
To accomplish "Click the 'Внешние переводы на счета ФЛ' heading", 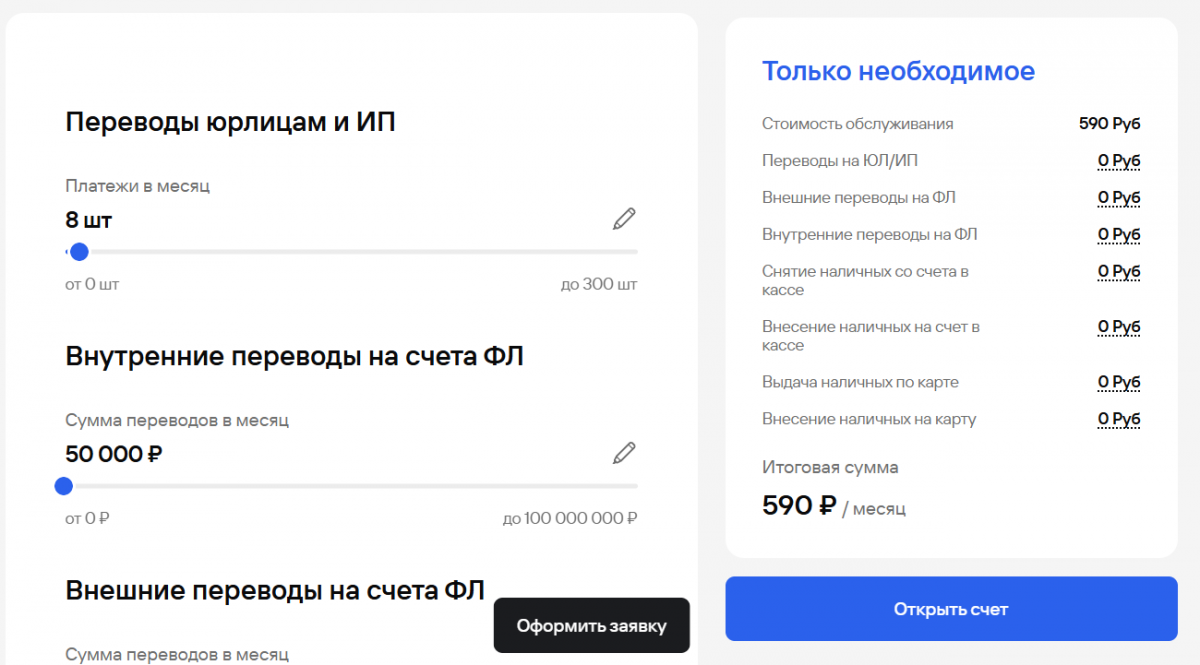I will click(x=275, y=591).
